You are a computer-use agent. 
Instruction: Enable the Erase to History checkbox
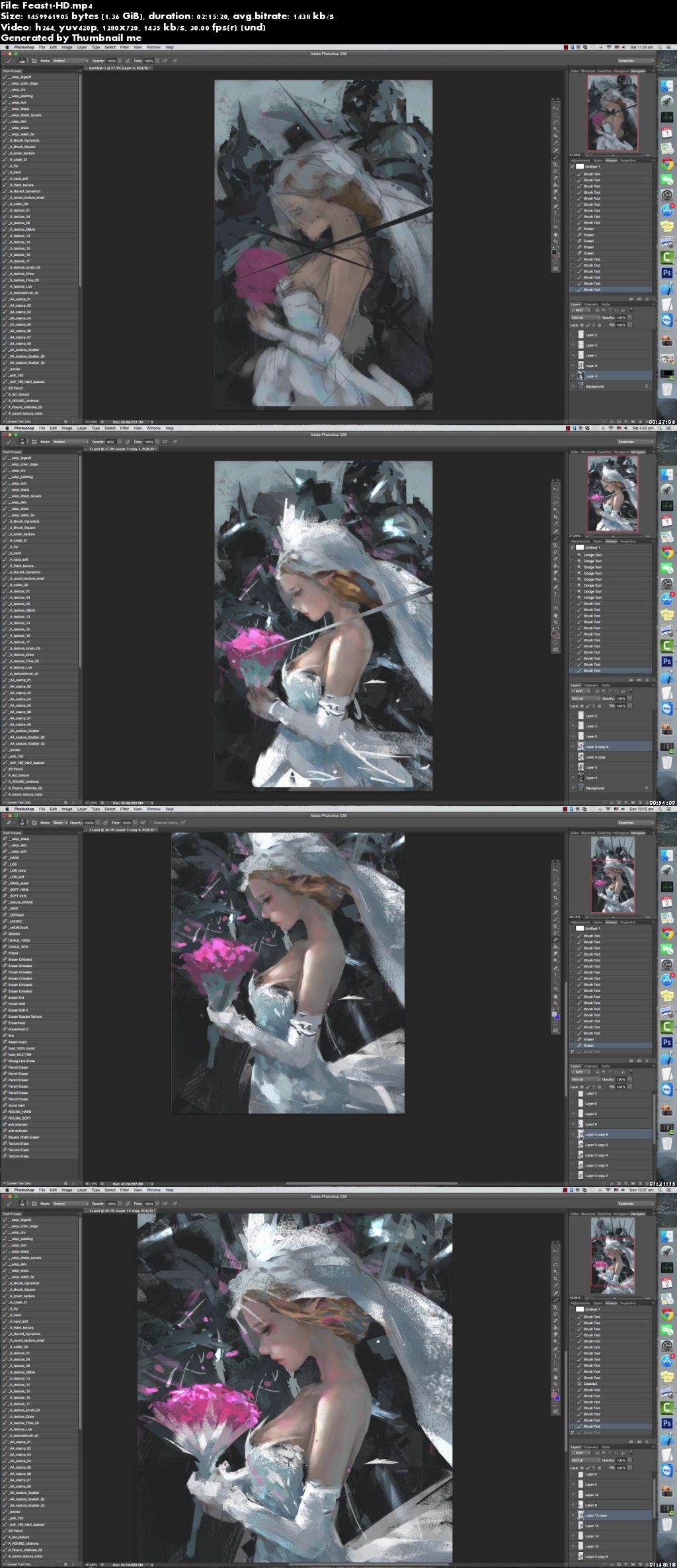[151, 823]
